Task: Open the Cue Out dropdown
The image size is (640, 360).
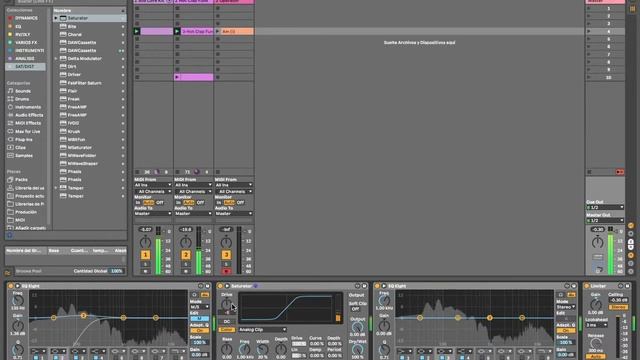Action: click(605, 207)
